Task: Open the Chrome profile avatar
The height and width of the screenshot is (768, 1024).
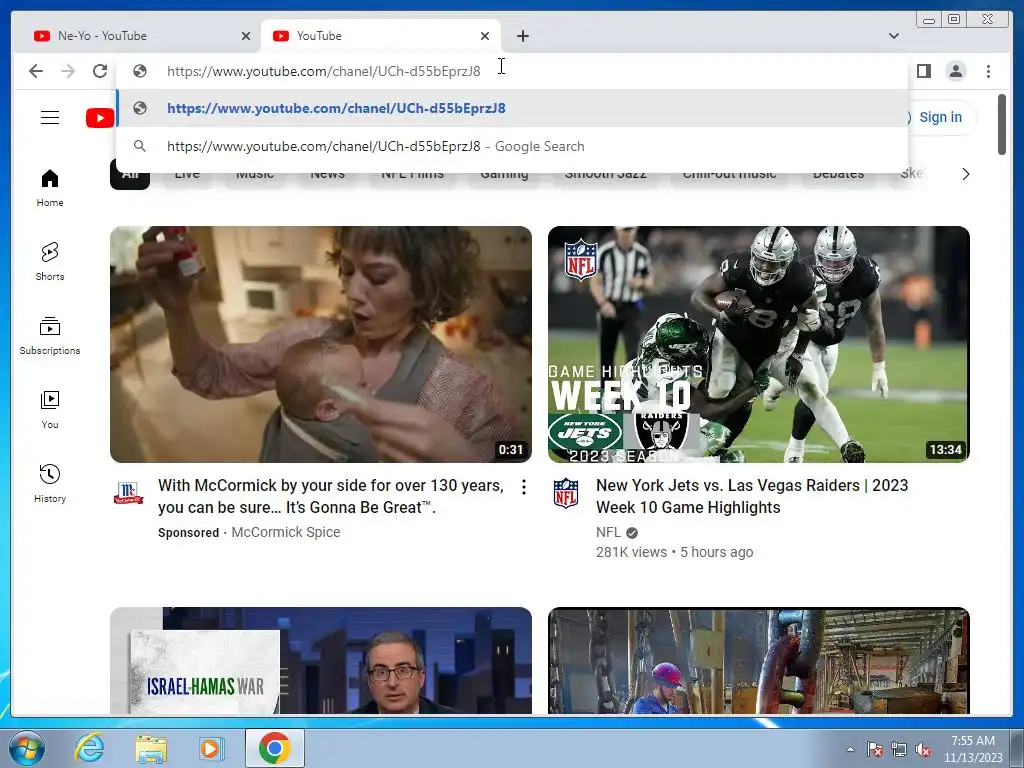Action: click(x=955, y=71)
